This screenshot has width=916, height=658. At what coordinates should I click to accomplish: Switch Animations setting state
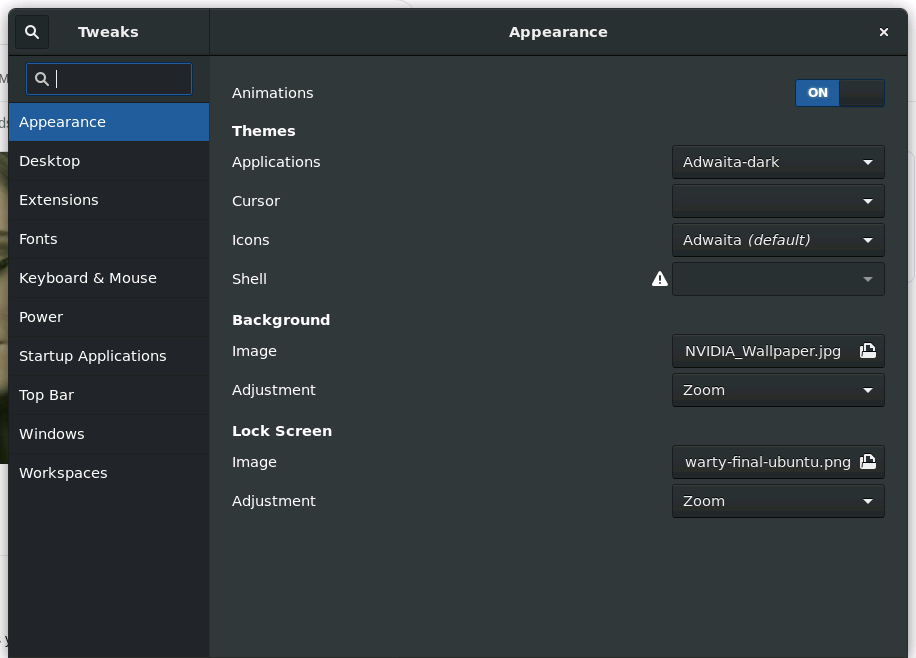tap(840, 93)
